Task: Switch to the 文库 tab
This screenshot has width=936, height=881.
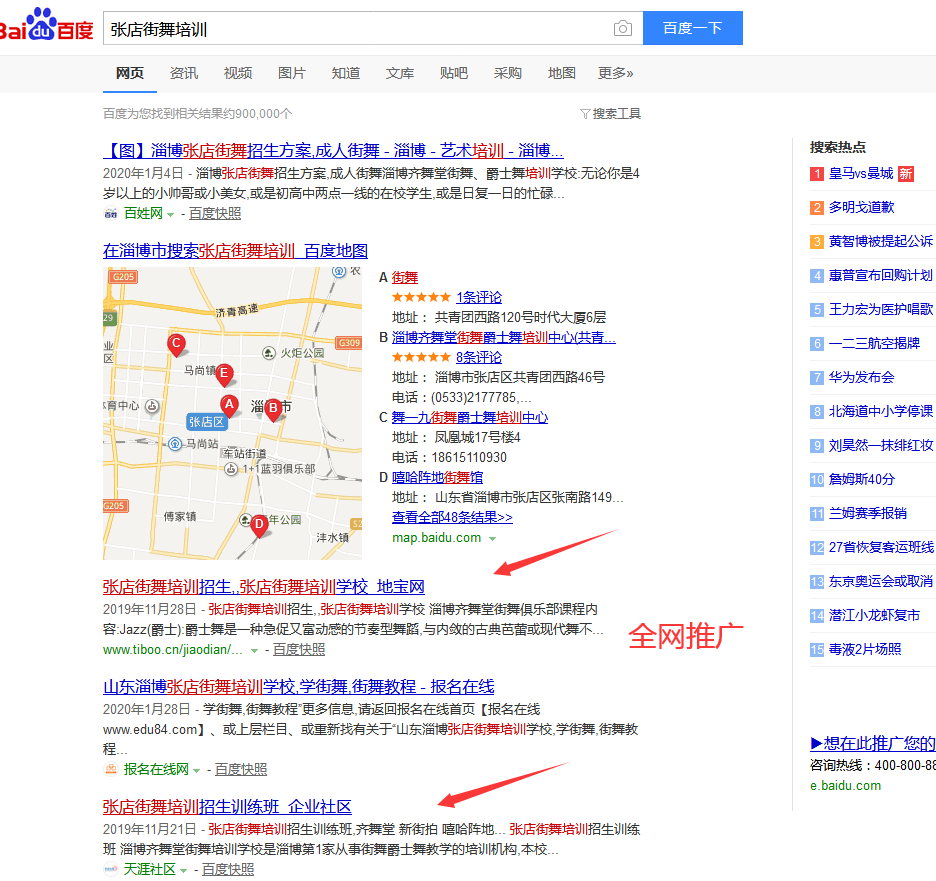Action: (400, 73)
